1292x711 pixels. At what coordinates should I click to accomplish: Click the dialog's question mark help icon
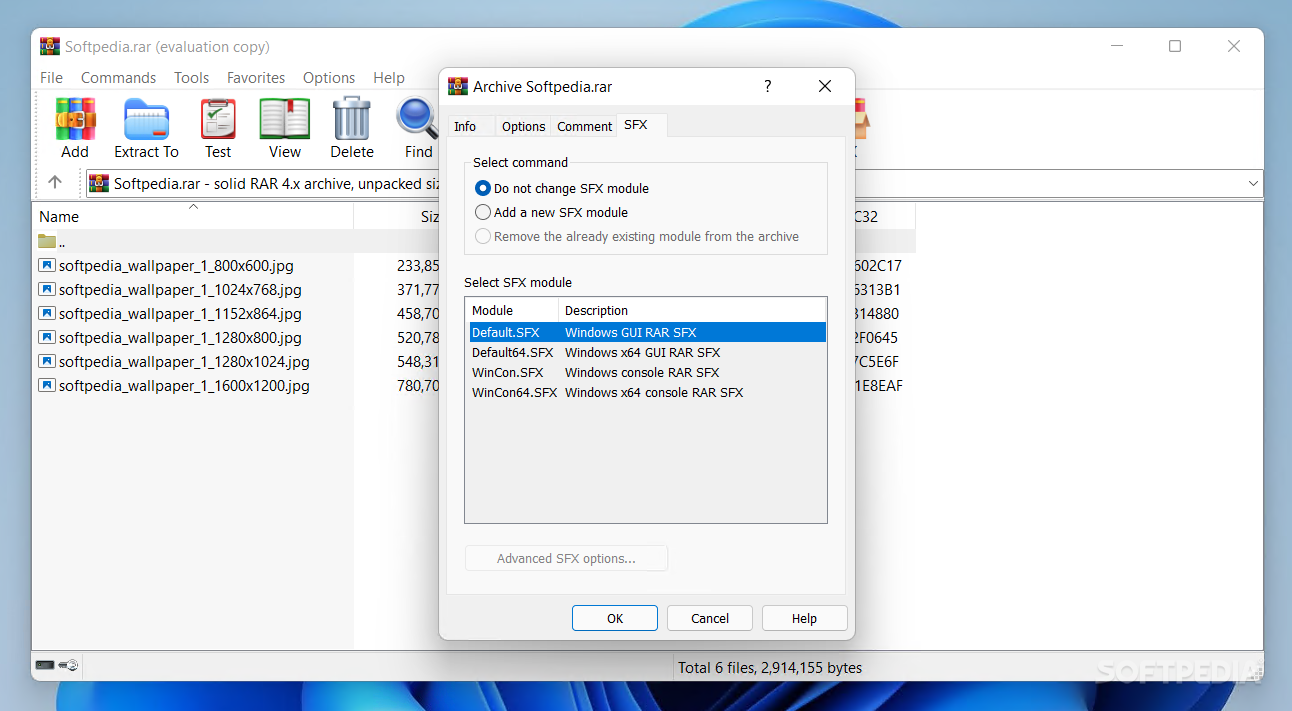click(768, 86)
